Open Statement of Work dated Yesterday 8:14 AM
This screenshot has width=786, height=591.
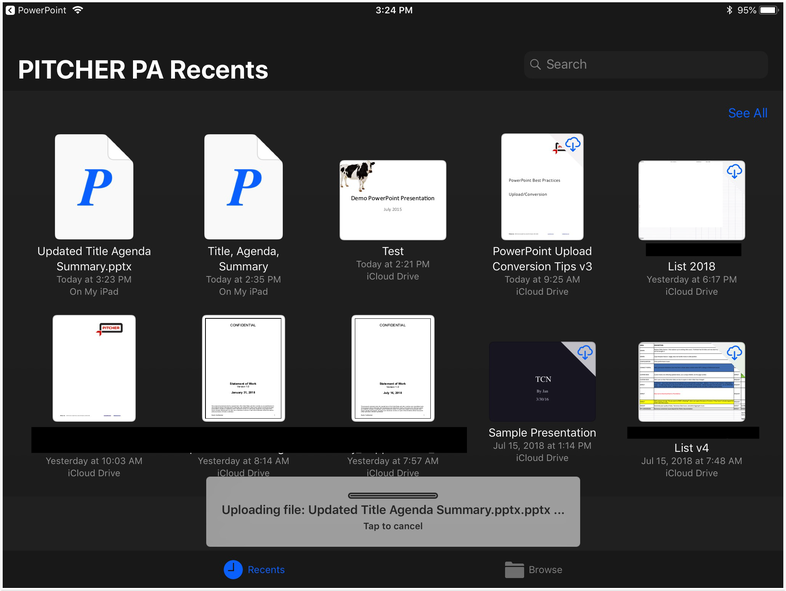coord(243,368)
